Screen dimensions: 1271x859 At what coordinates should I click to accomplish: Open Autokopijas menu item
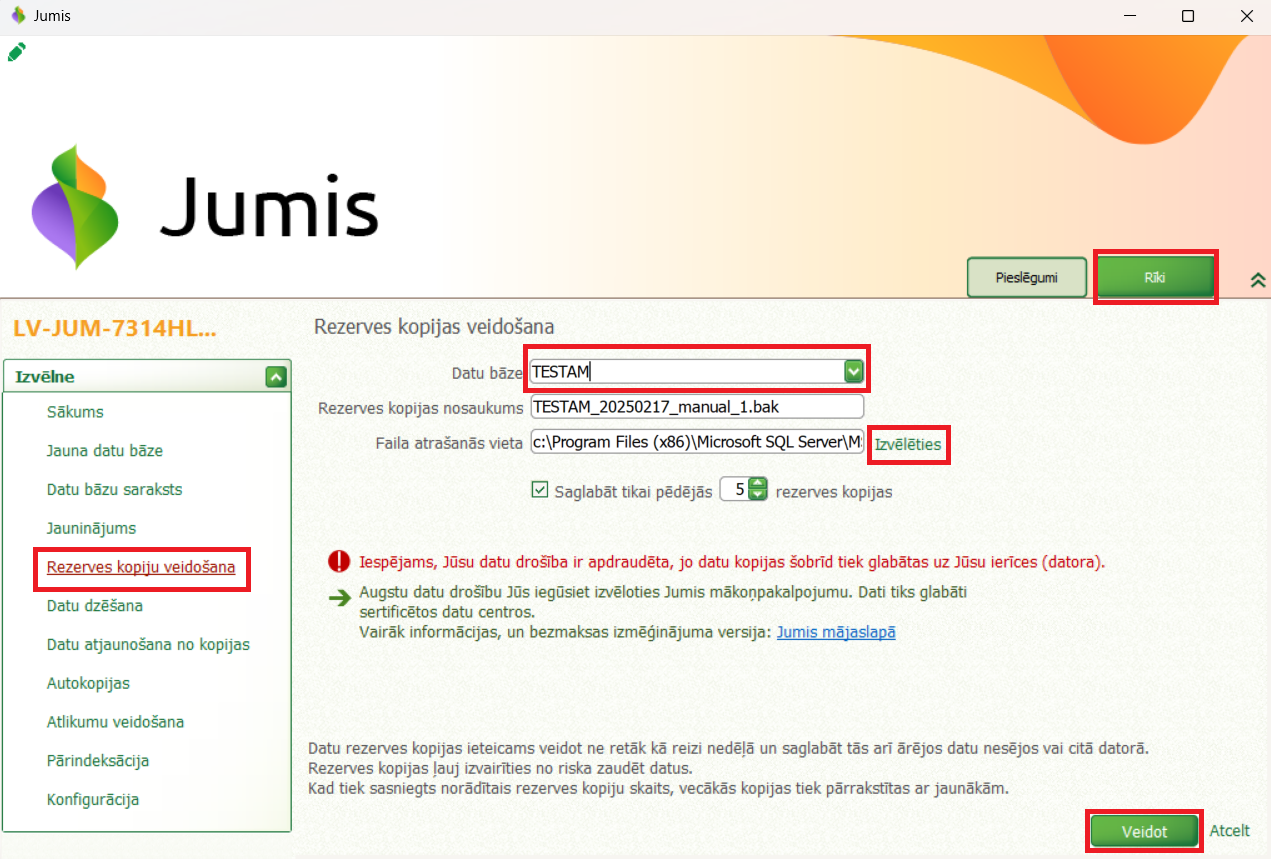[88, 684]
